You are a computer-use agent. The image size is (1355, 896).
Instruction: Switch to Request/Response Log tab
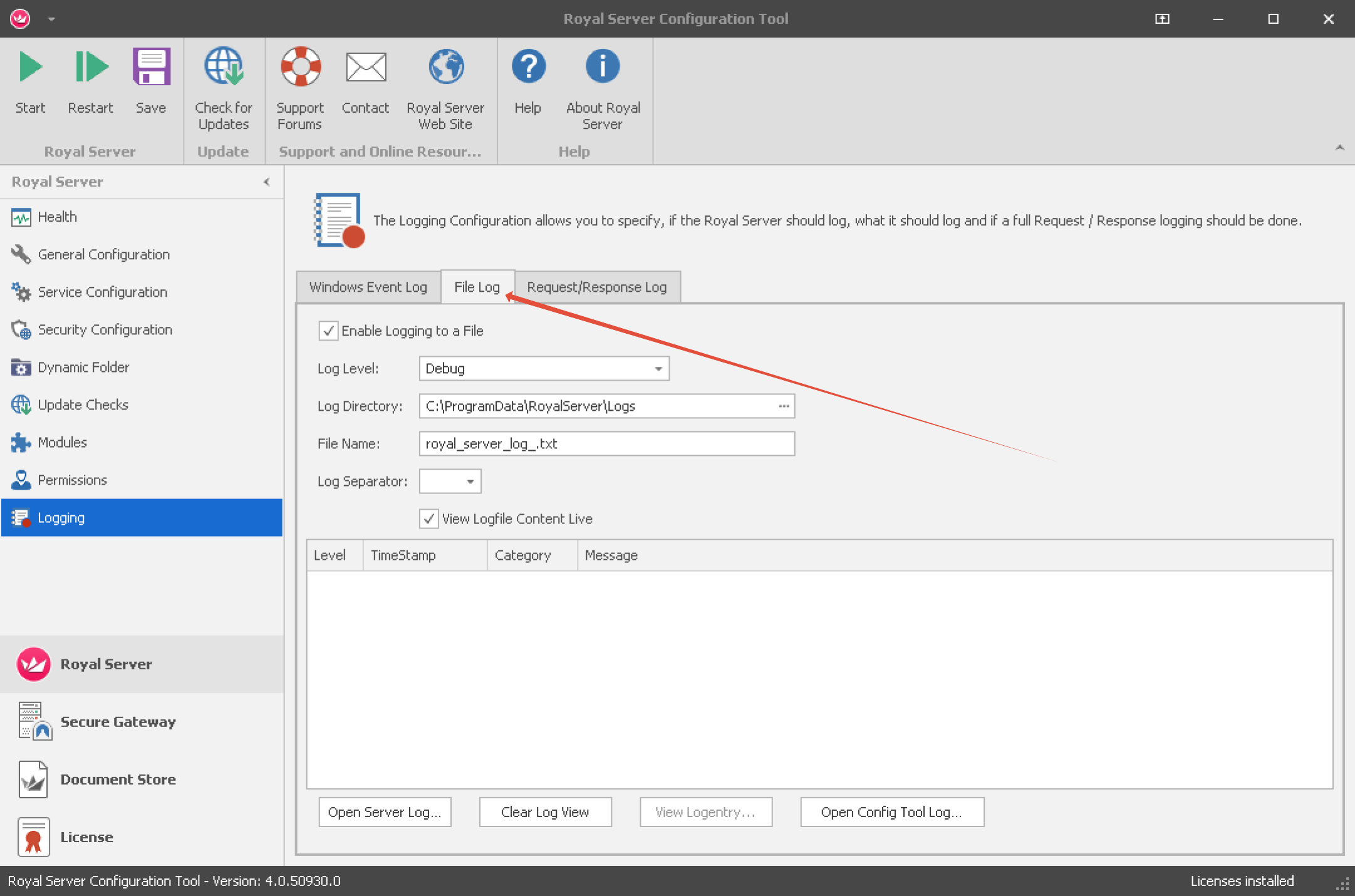tap(596, 287)
